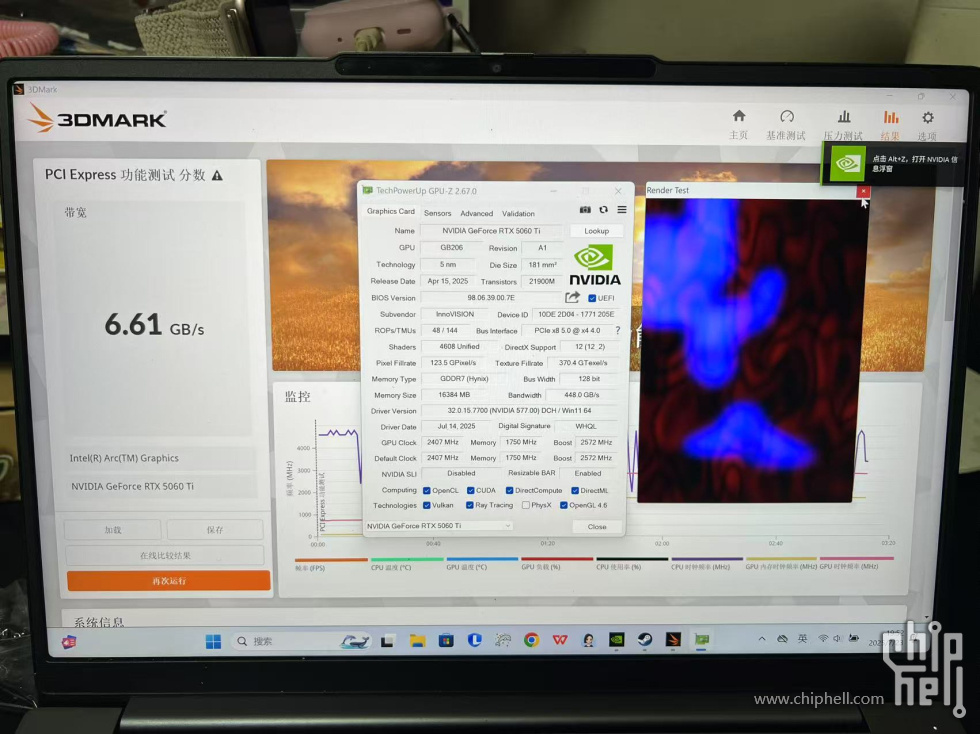The height and width of the screenshot is (734, 980).
Task: Click the Device ID 10DE 2D04 value
Action: pyautogui.click(x=576, y=314)
